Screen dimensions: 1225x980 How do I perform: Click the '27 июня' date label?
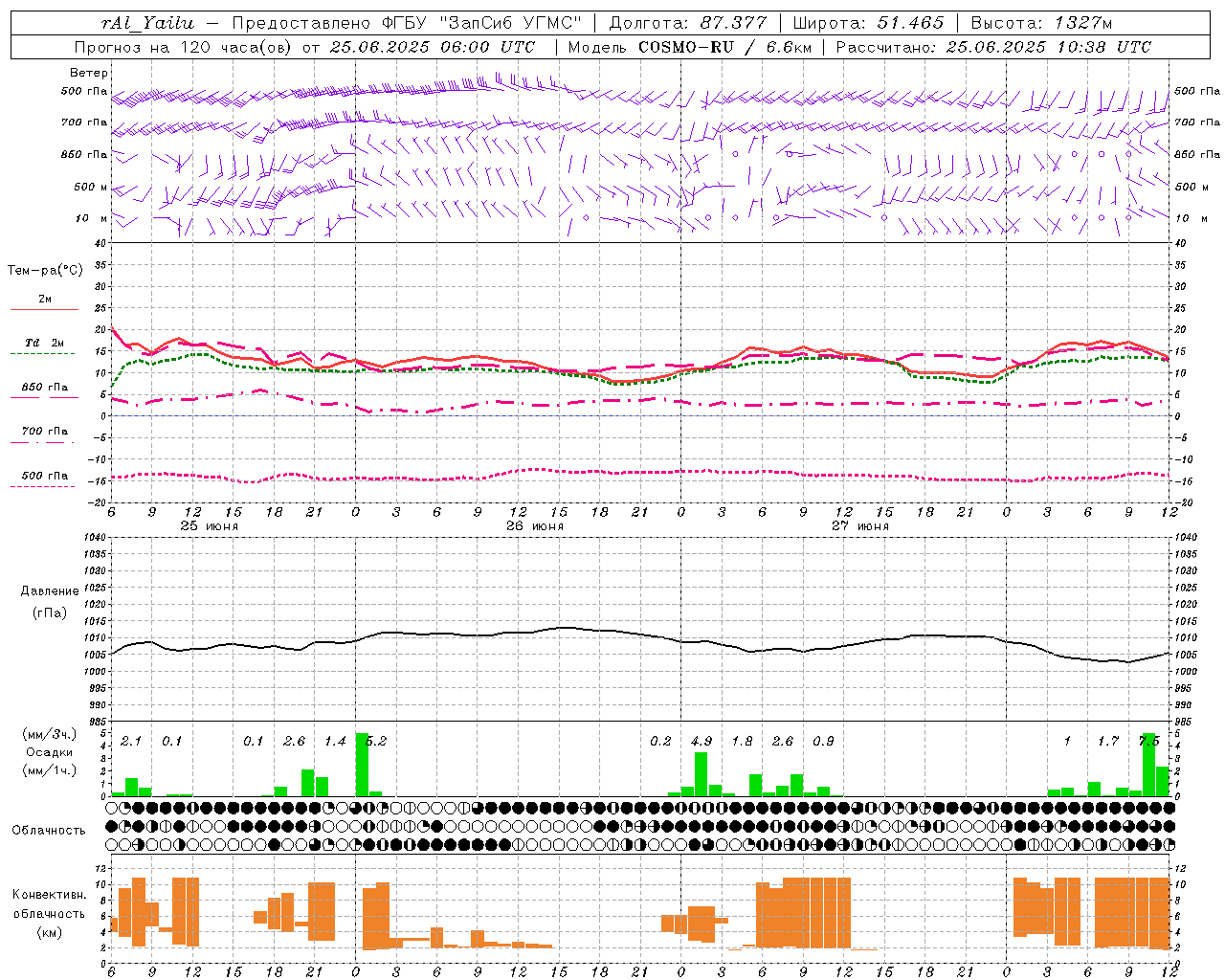coord(860,526)
